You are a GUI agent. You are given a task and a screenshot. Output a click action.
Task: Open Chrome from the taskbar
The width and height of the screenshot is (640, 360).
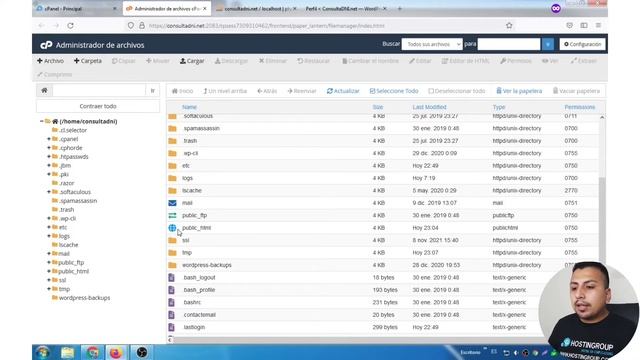[92, 352]
